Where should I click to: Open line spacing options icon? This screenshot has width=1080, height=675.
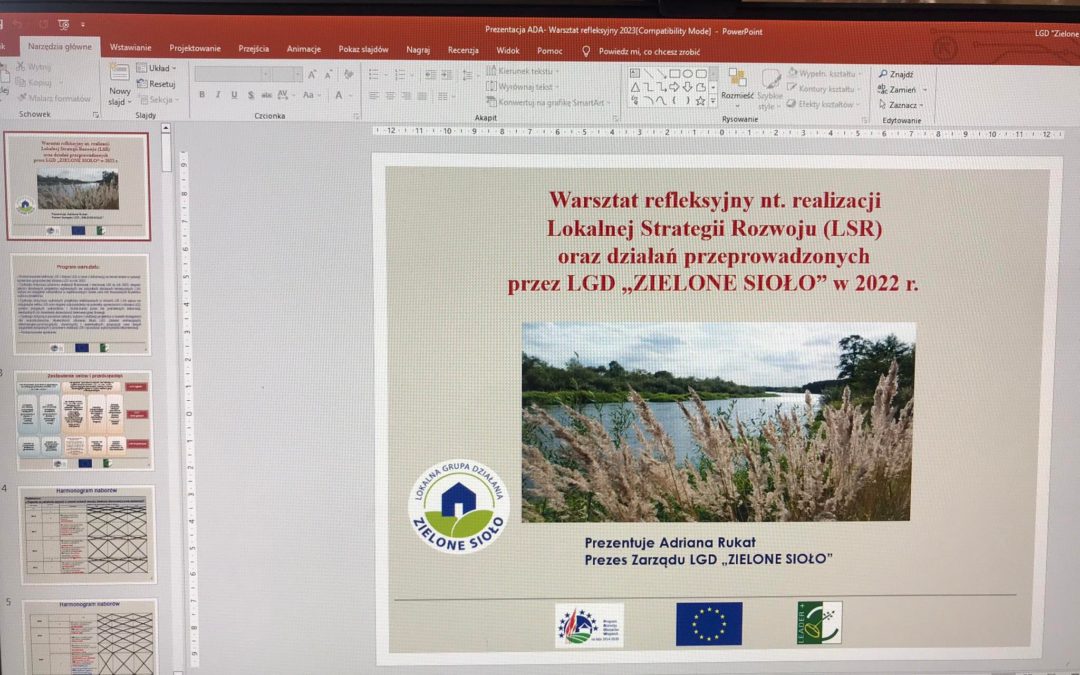pyautogui.click(x=468, y=74)
